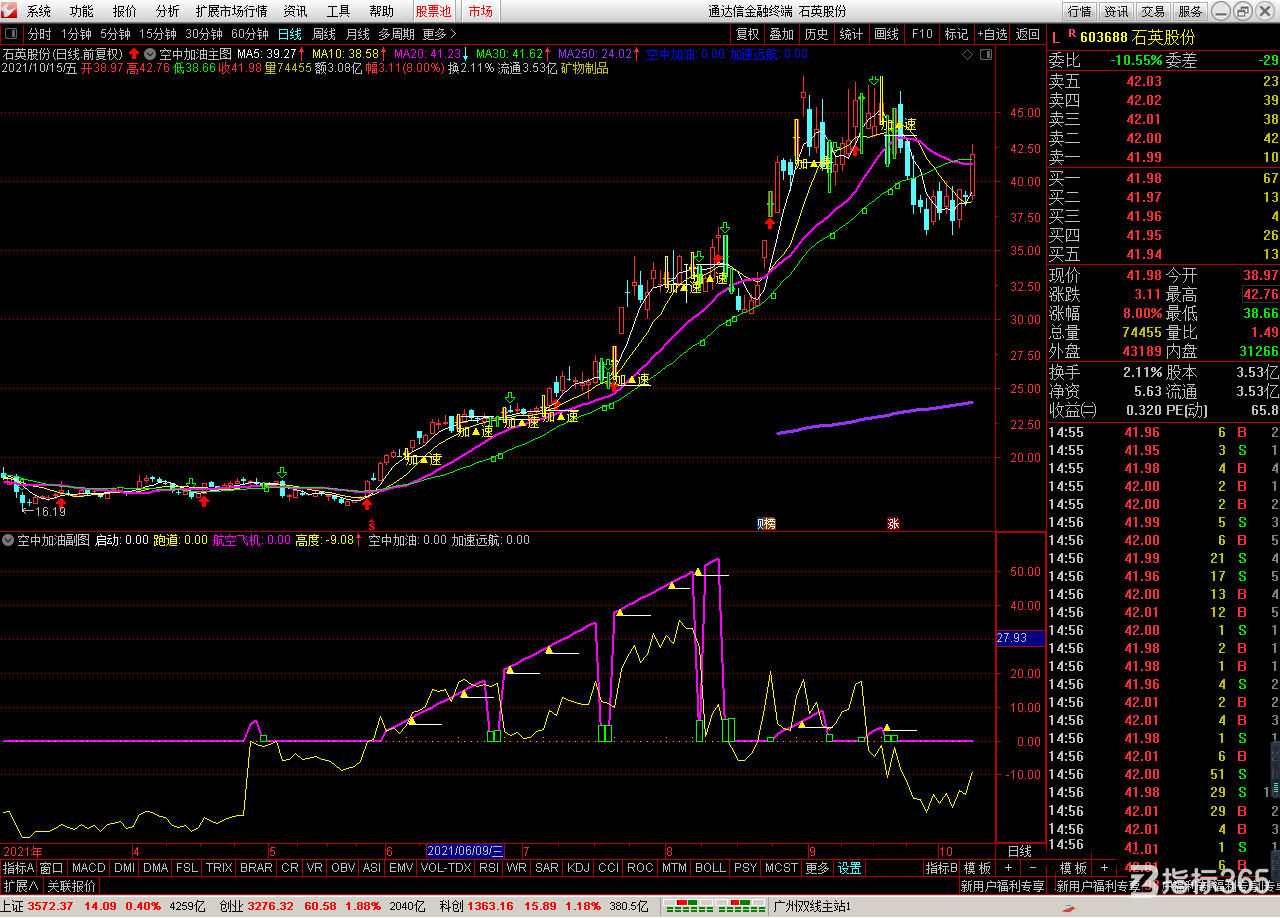Click the minus button after 指标B 模板
The width and height of the screenshot is (1280, 918).
point(1032,868)
